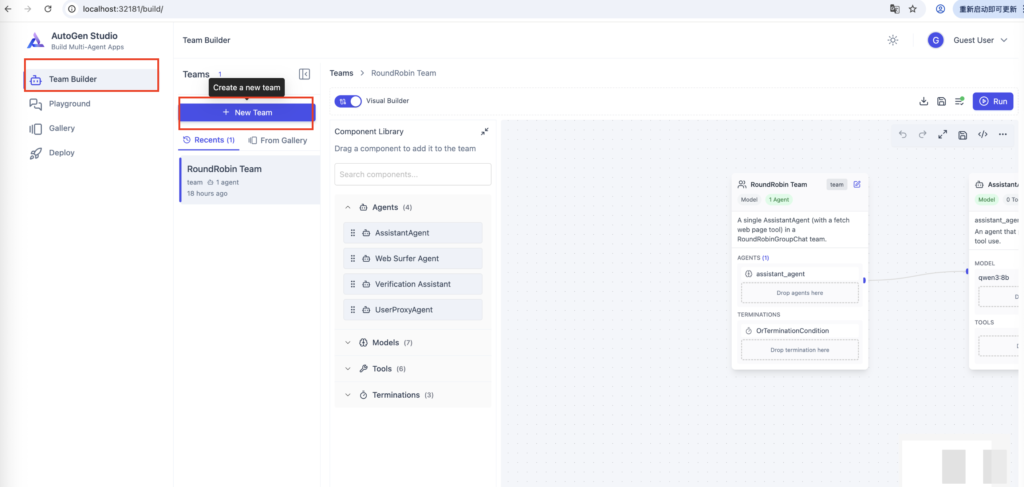Click drag handle of UserProxyAgent
The height and width of the screenshot is (487, 1024).
click(353, 309)
